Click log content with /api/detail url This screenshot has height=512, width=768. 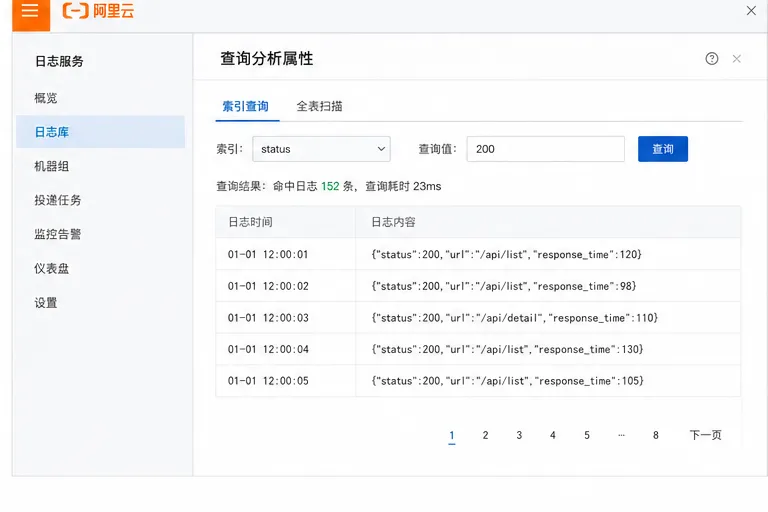click(x=514, y=317)
